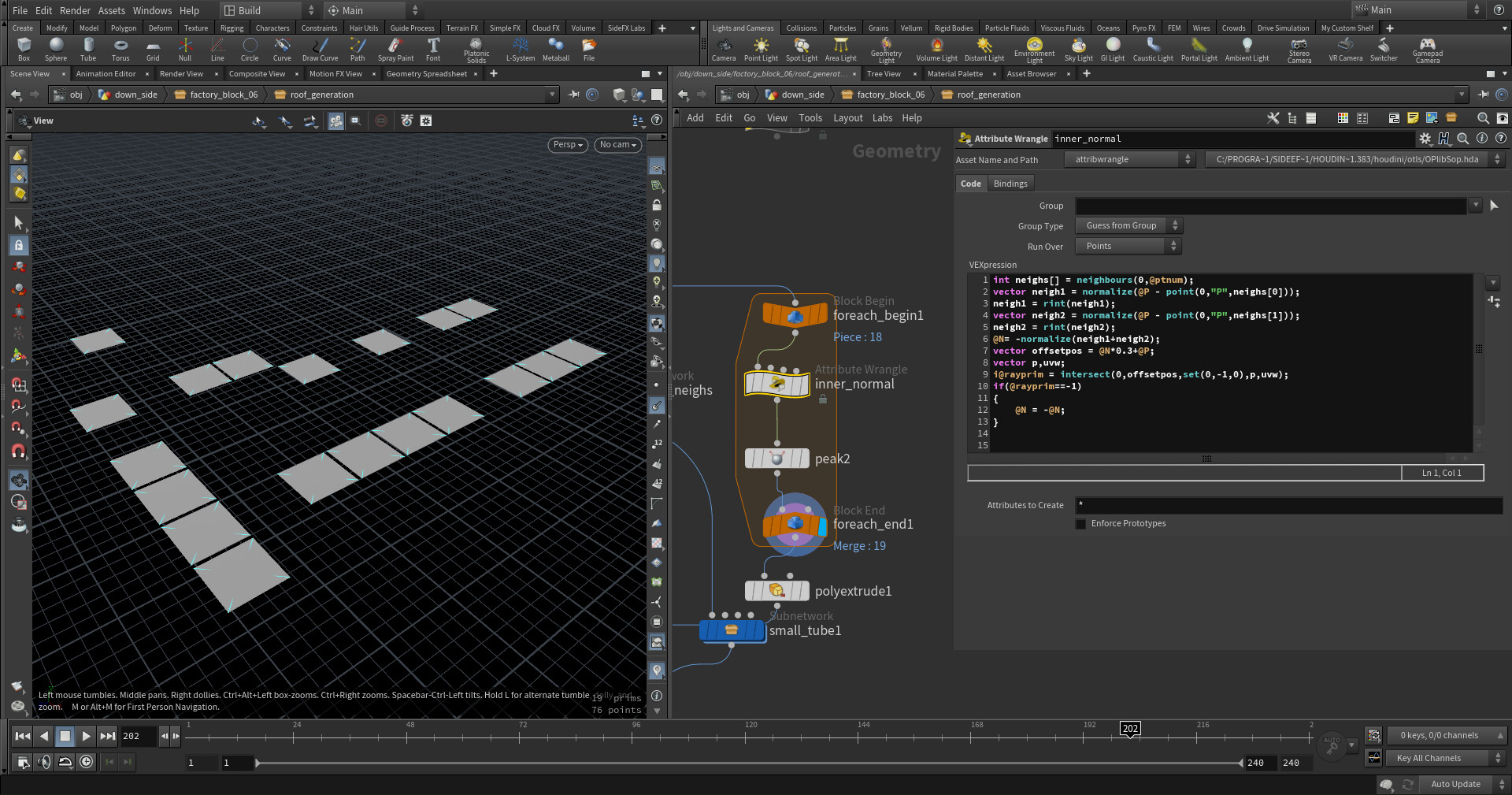Toggle real-time playback in the playbar
The height and width of the screenshot is (795, 1512).
65,762
